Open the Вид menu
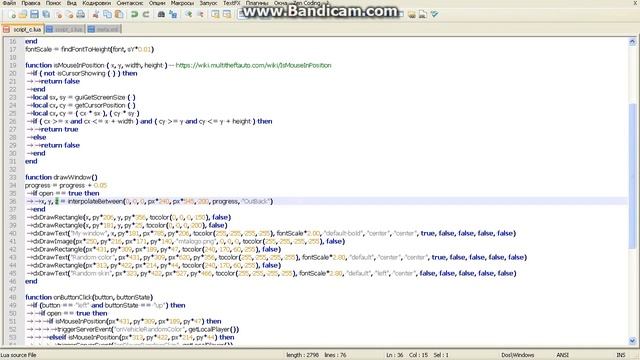 tap(71, 3)
